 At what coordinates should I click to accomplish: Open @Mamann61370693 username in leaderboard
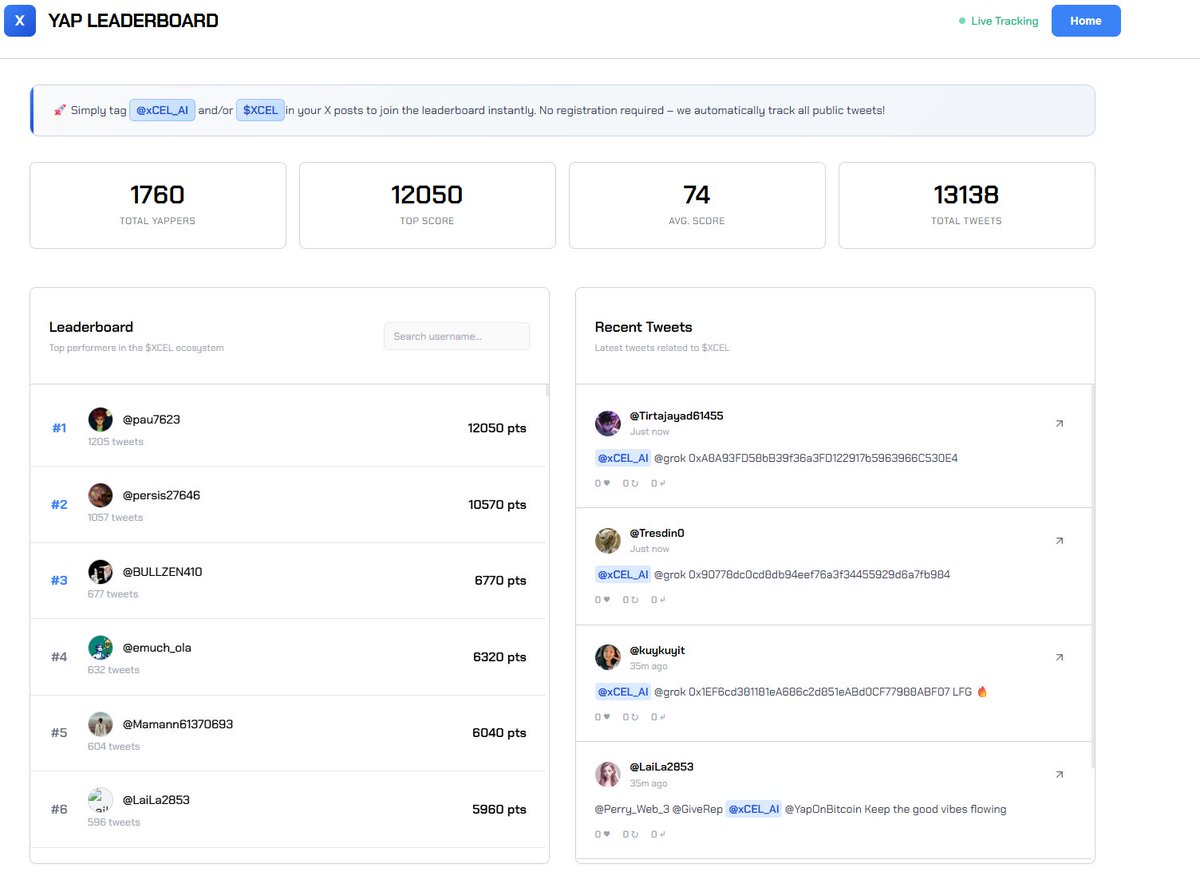pyautogui.click(x=178, y=724)
